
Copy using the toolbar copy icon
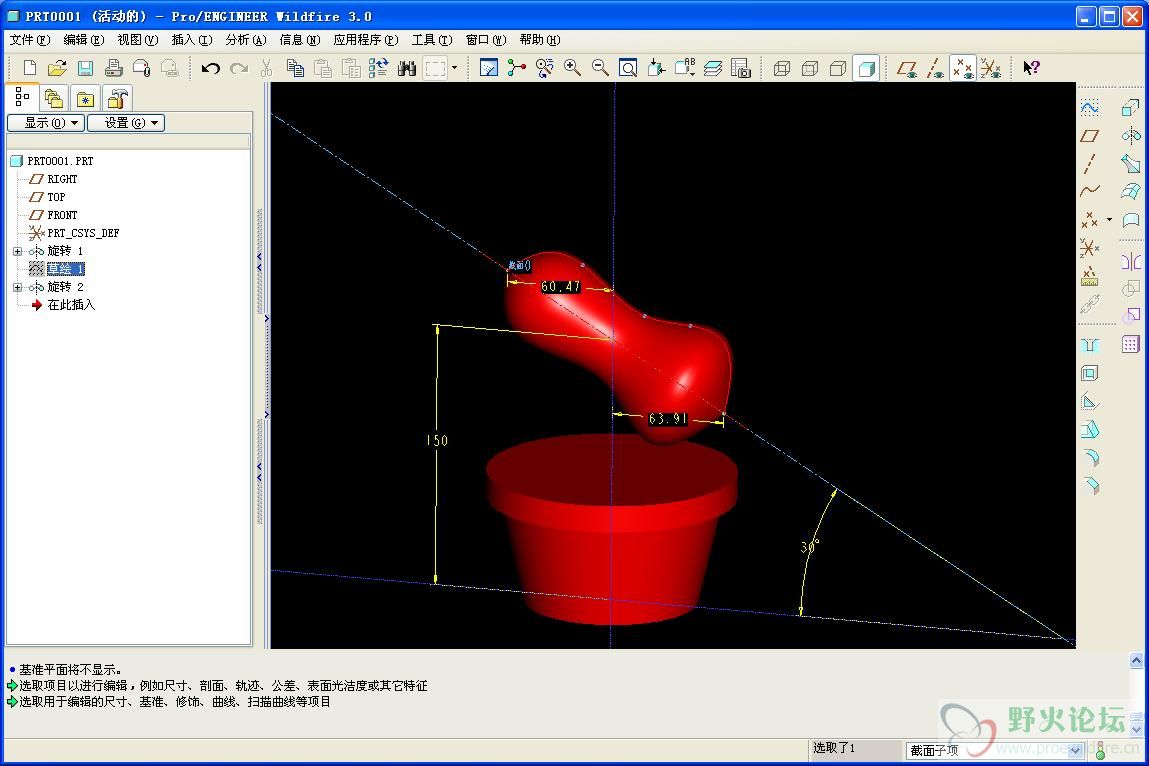295,68
